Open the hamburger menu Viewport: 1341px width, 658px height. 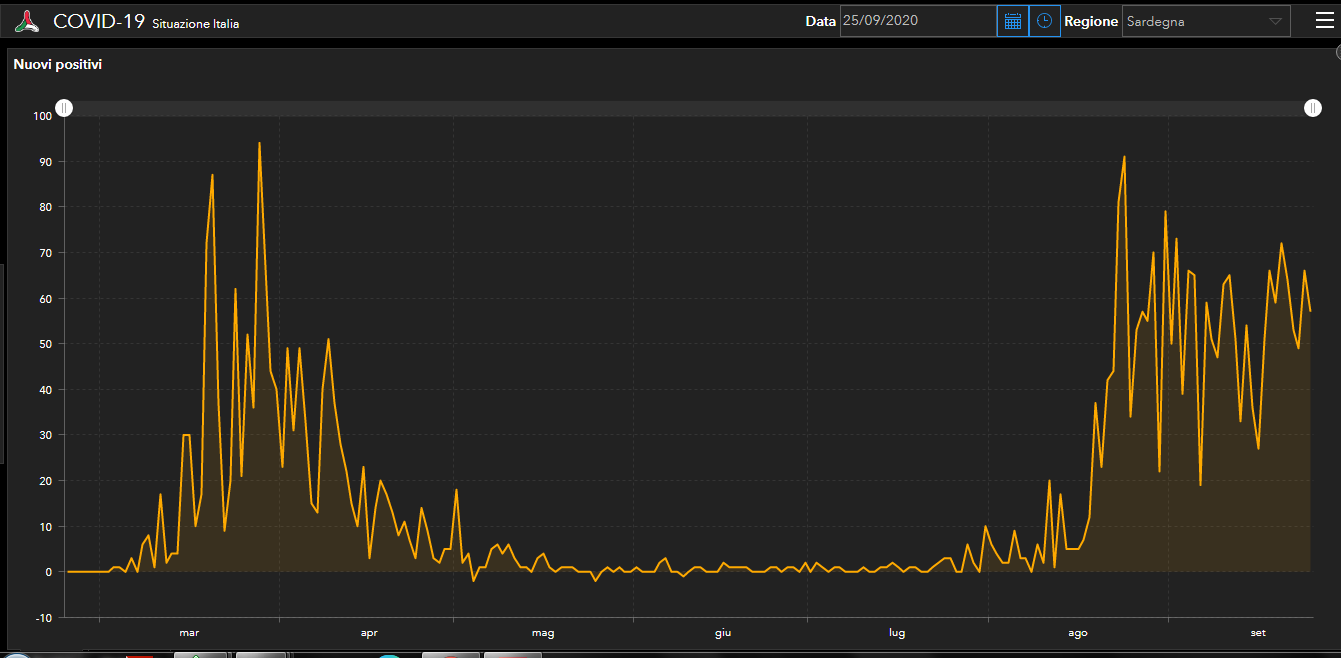pyautogui.click(x=1324, y=21)
